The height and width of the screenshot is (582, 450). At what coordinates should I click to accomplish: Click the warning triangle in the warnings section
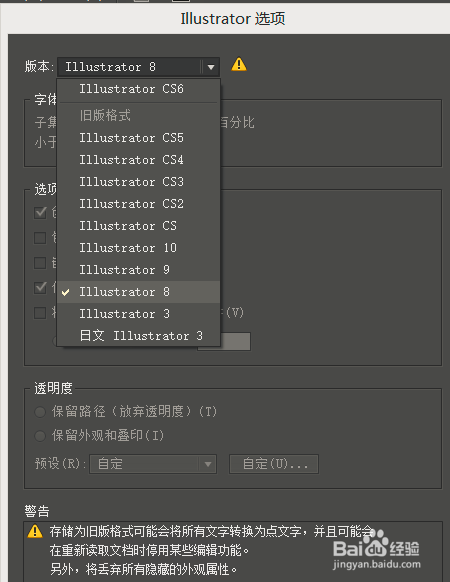[35, 531]
